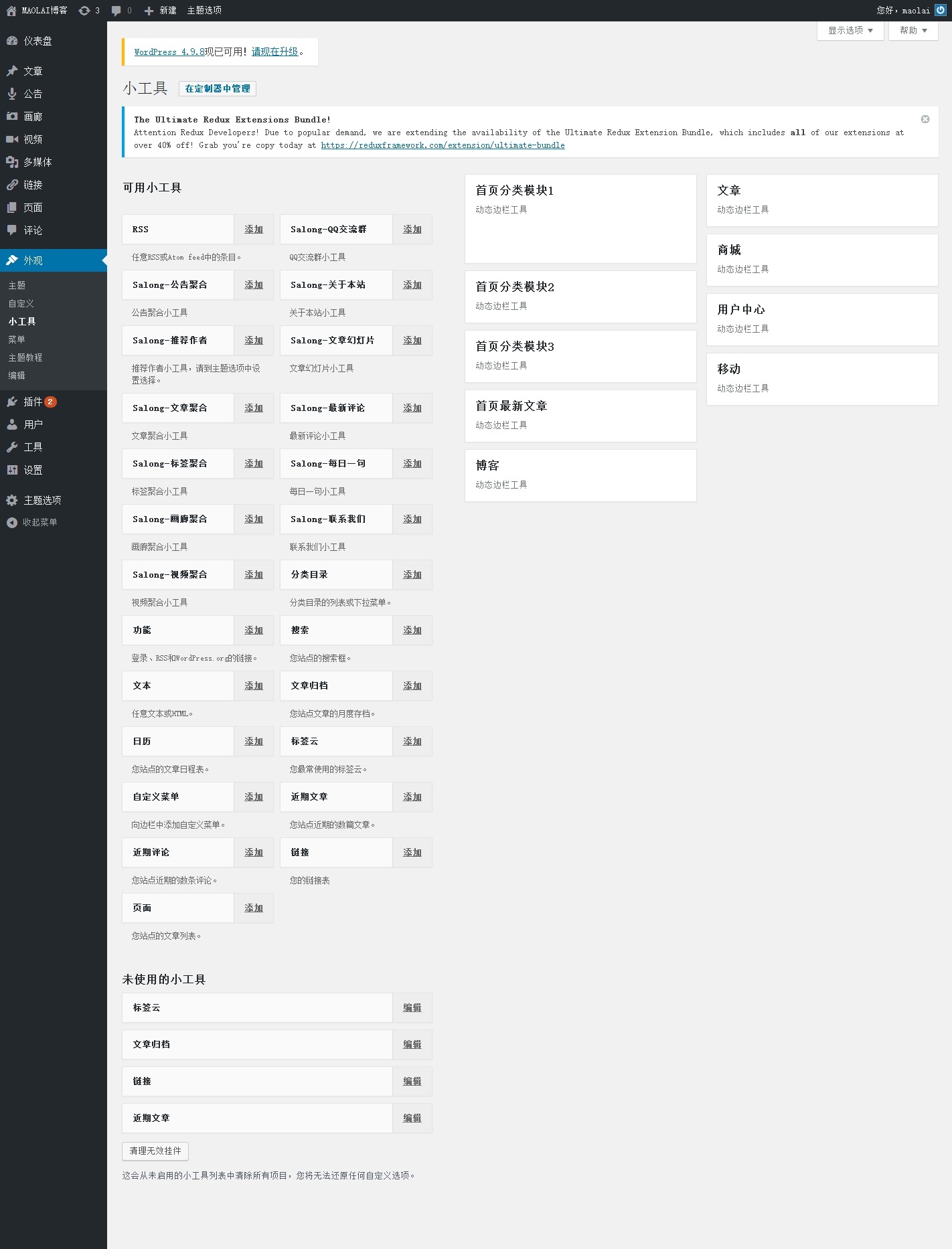Select the 文本 widget title

coord(142,686)
